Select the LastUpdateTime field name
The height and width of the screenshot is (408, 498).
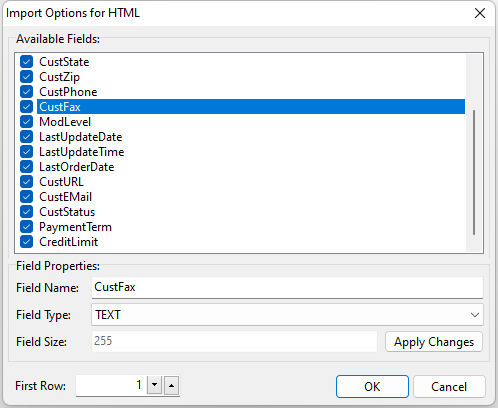[82, 152]
